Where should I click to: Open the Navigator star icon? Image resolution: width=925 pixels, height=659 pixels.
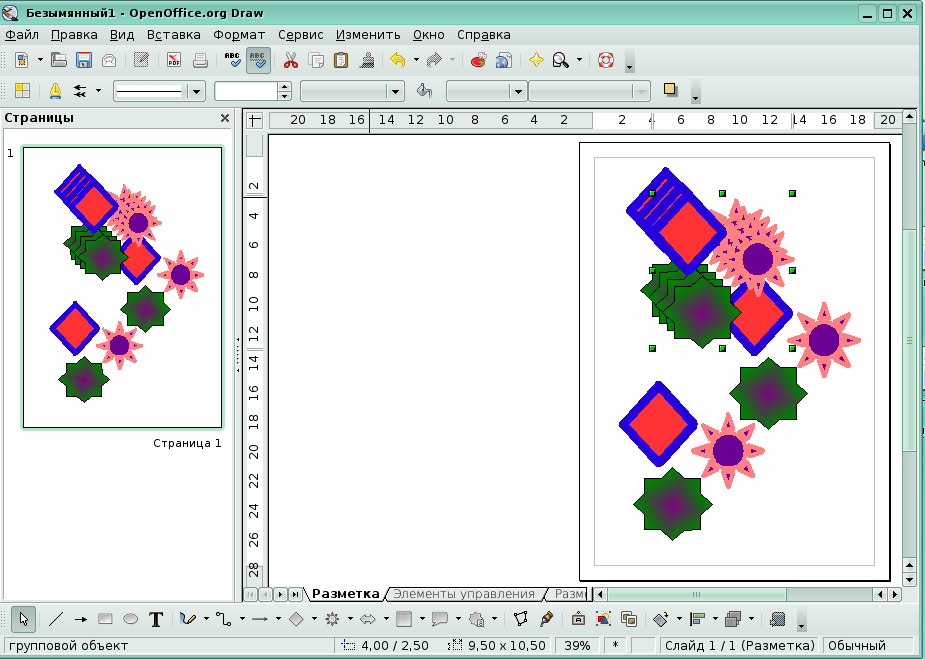(536, 60)
